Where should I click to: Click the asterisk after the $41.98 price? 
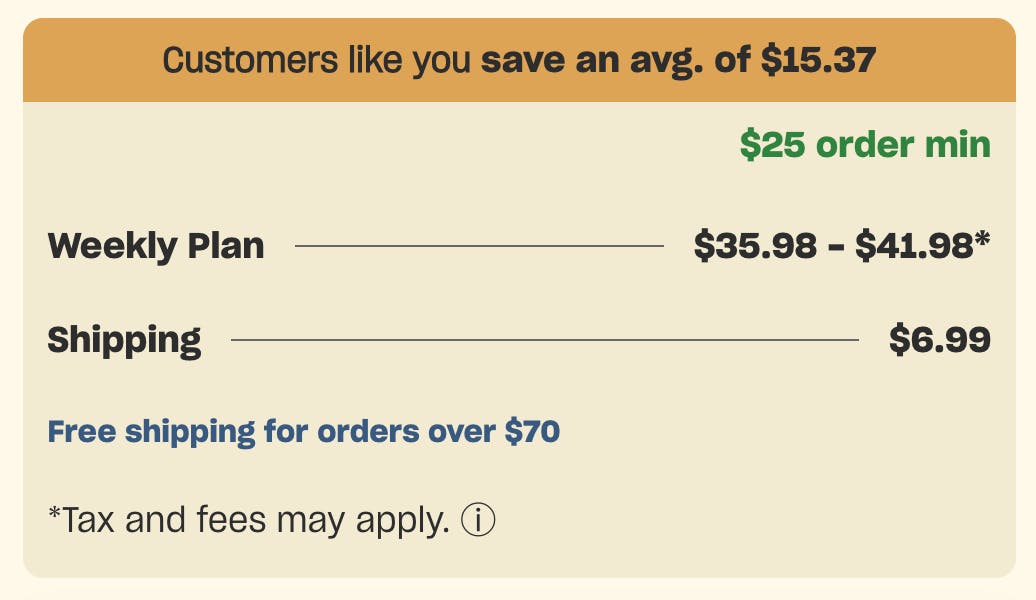point(983,240)
